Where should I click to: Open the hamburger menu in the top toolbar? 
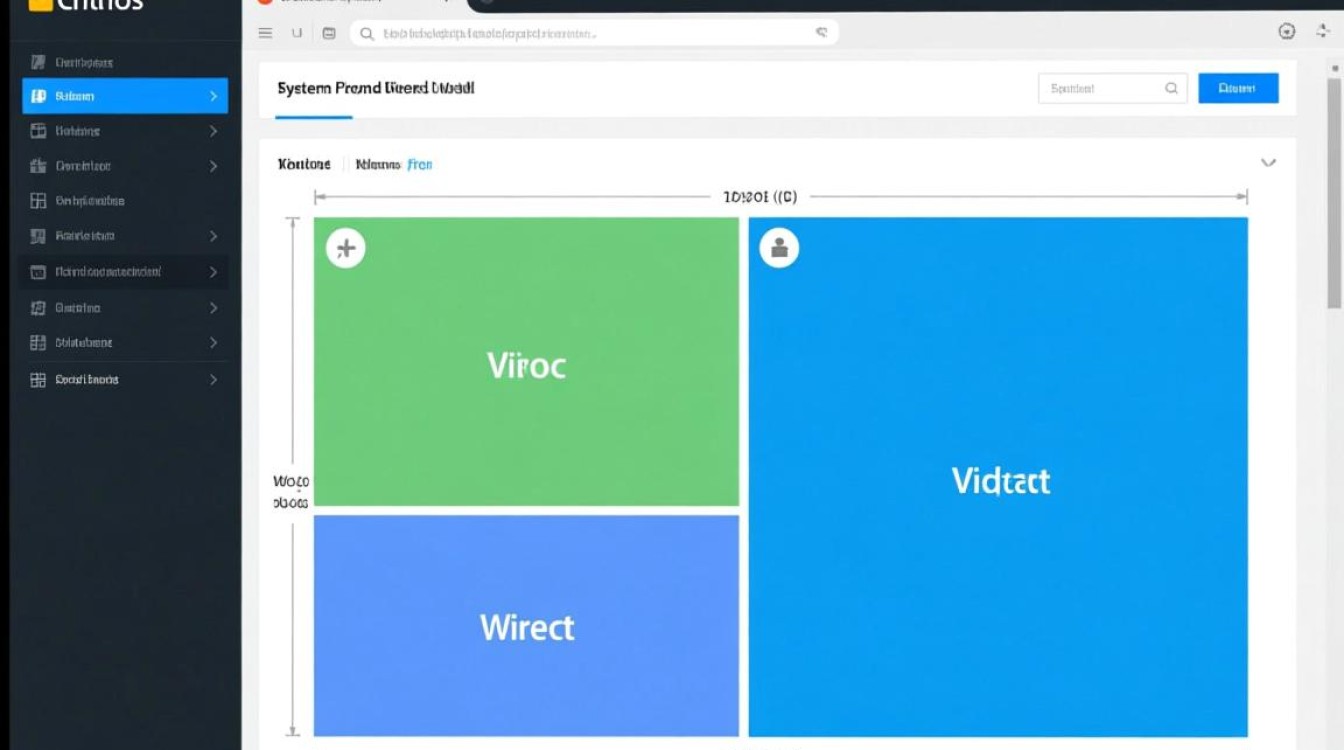[x=265, y=33]
